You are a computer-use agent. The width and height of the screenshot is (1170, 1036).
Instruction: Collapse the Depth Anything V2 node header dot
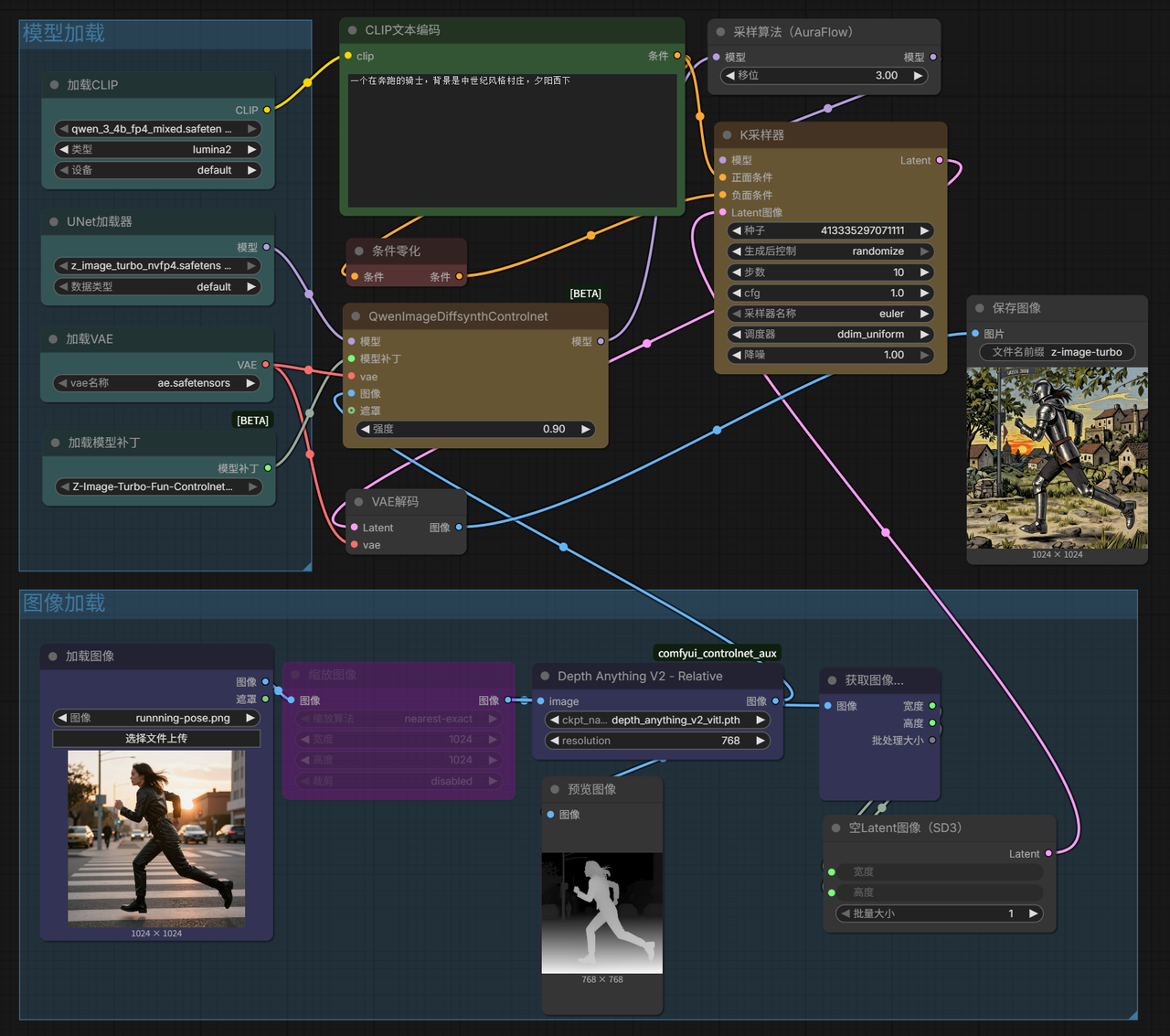pos(544,676)
